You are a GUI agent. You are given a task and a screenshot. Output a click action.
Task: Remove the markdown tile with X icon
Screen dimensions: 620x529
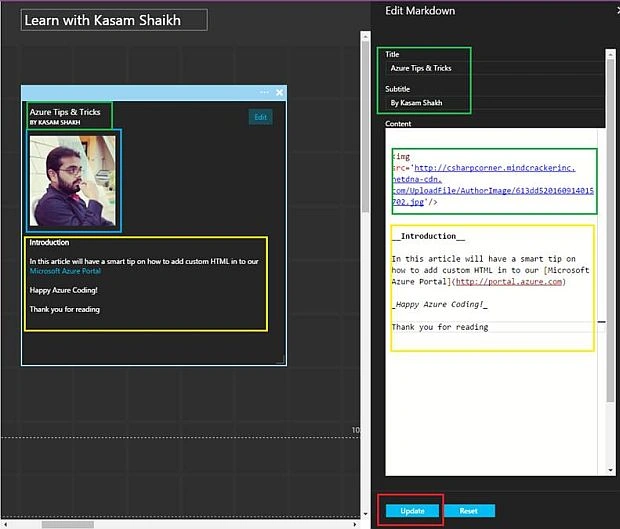[280, 93]
